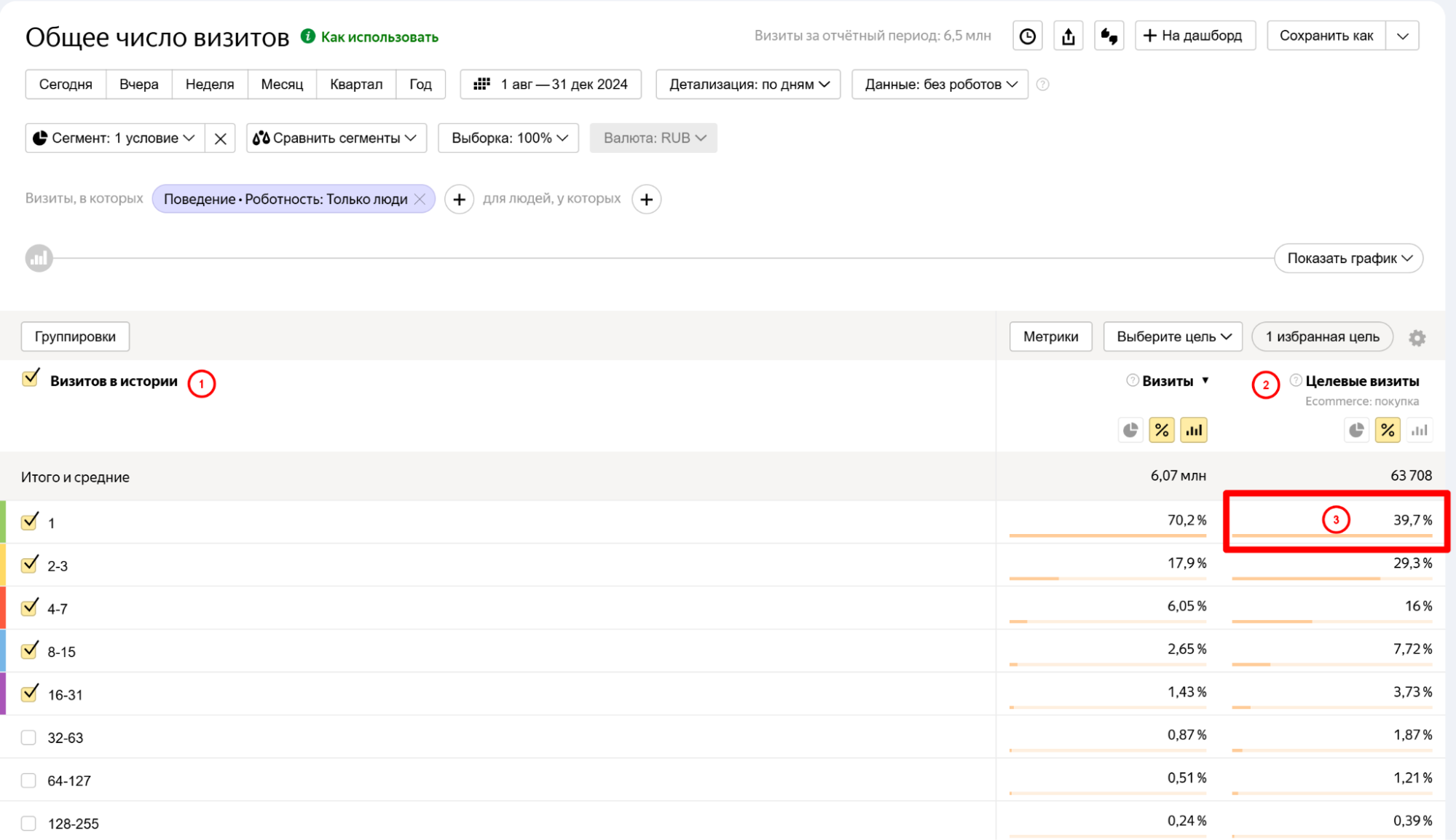
Task: Click the gray chart circle icon
Action: pos(39,258)
